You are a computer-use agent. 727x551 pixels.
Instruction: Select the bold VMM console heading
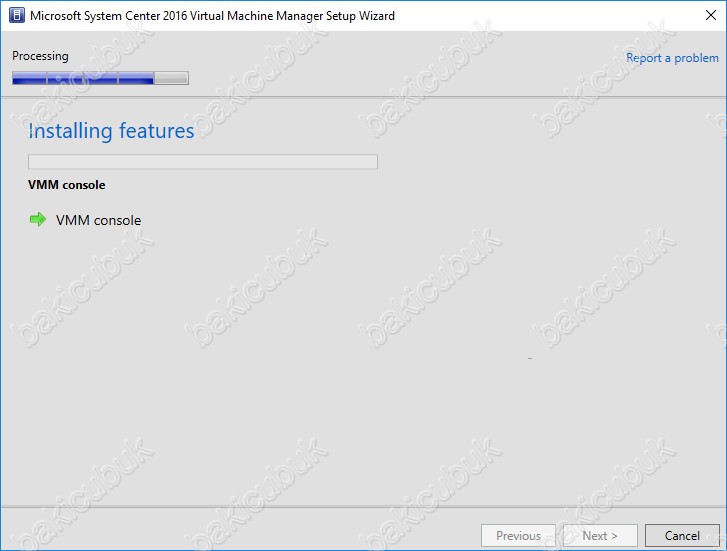click(67, 185)
